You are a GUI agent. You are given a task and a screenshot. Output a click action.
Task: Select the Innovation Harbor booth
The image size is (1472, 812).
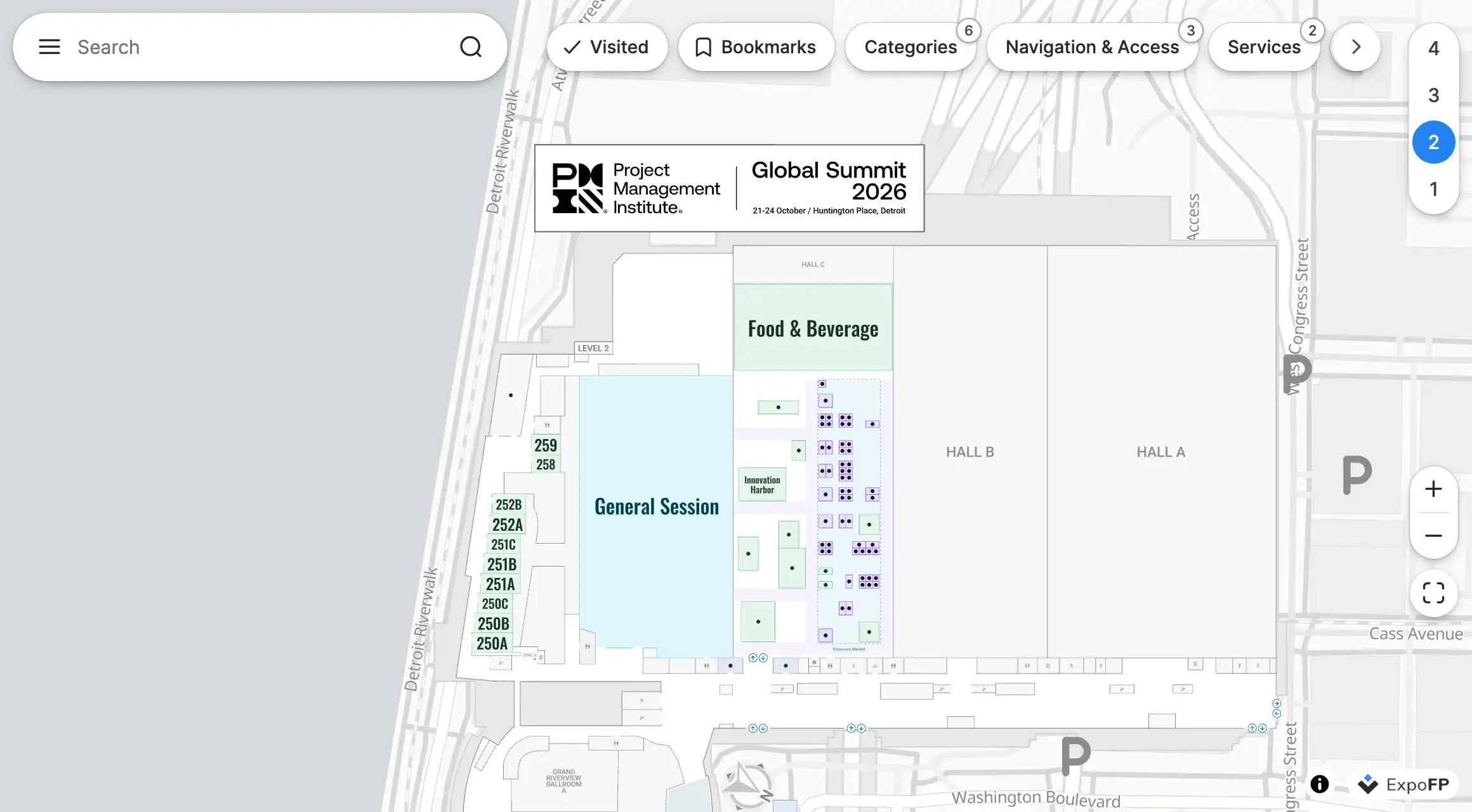tap(762, 485)
